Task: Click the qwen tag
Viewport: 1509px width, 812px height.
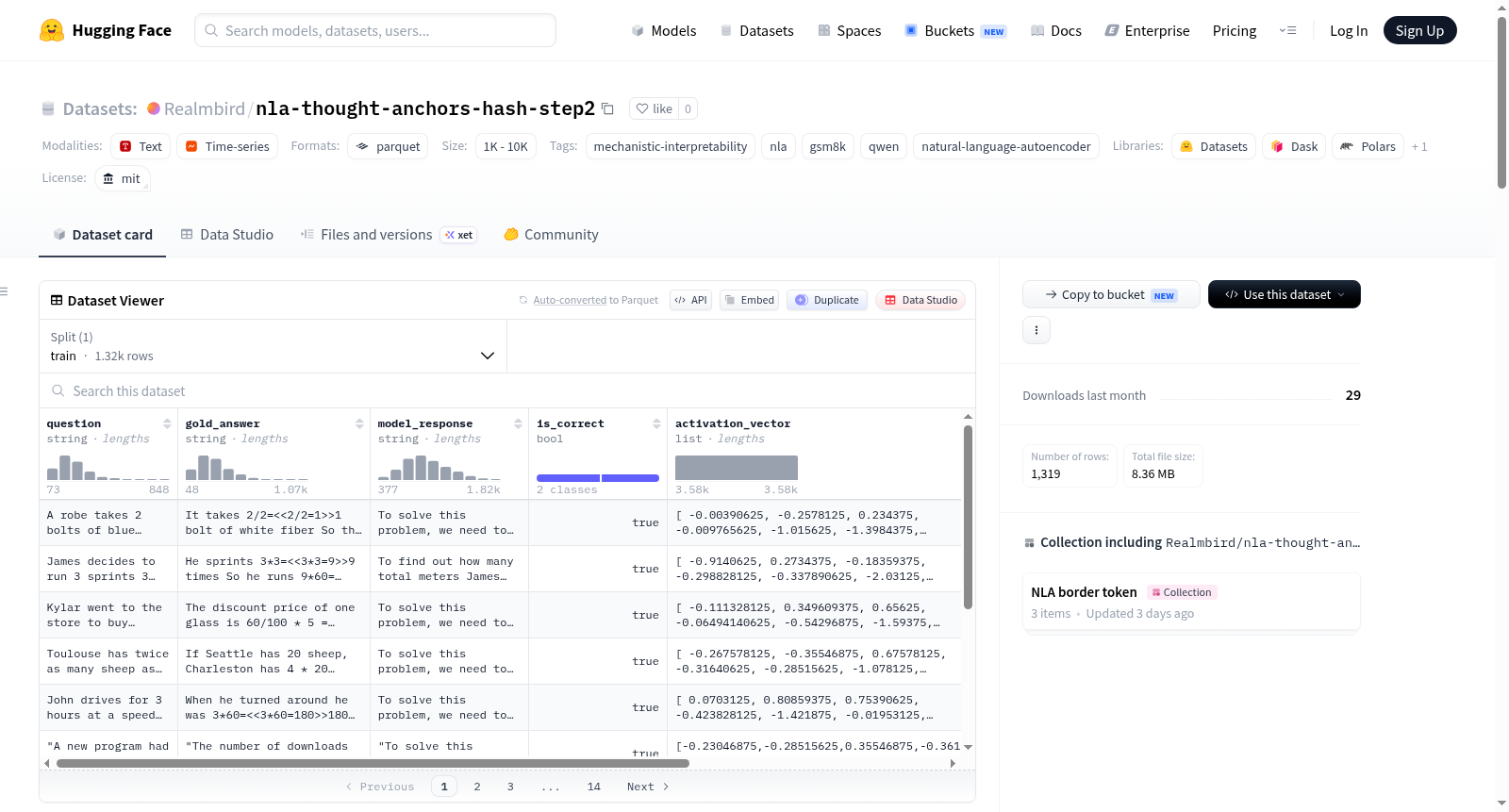Action: (884, 146)
